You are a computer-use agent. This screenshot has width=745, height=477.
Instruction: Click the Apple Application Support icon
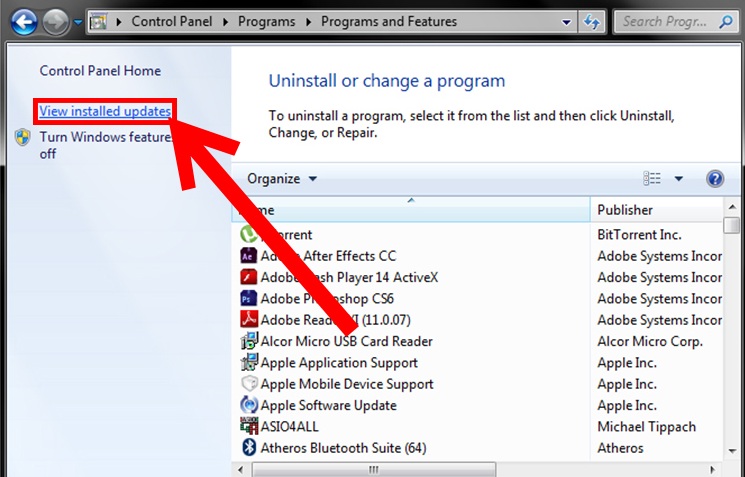pos(248,363)
